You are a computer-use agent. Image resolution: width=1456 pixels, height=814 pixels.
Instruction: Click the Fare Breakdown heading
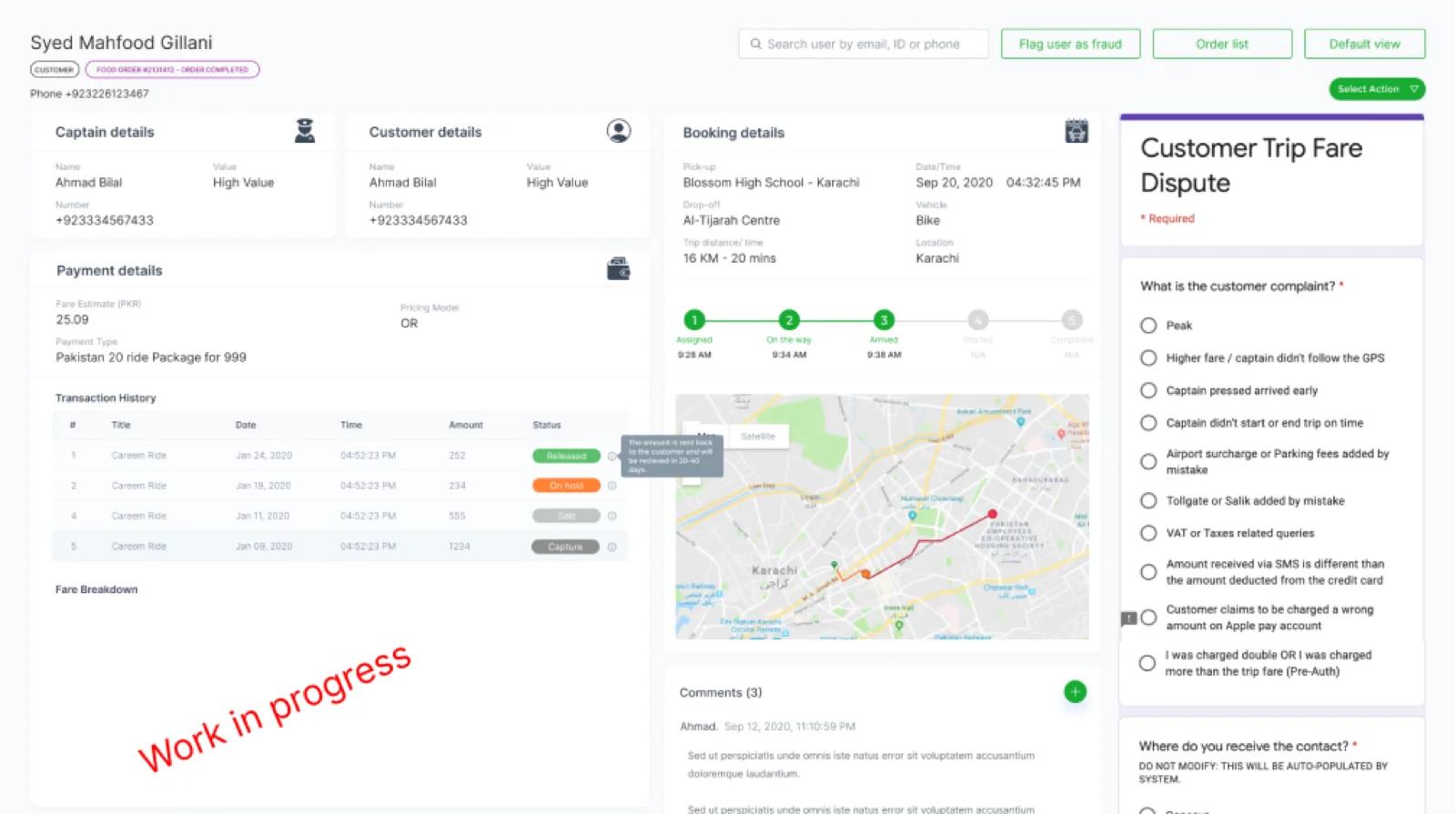coord(96,589)
